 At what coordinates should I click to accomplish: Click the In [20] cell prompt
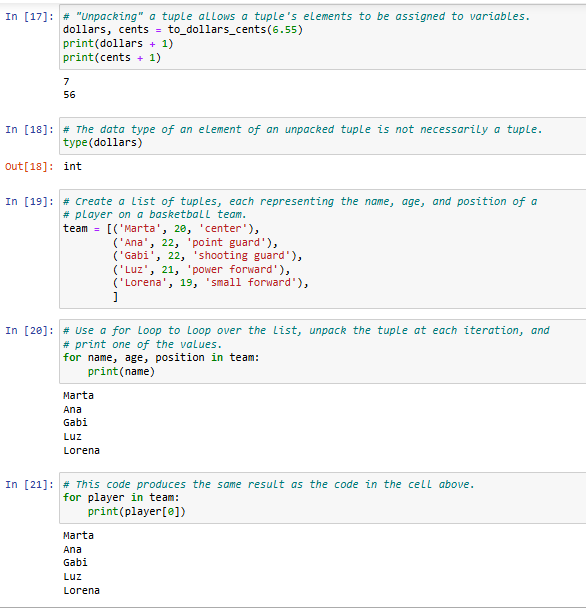coord(29,331)
